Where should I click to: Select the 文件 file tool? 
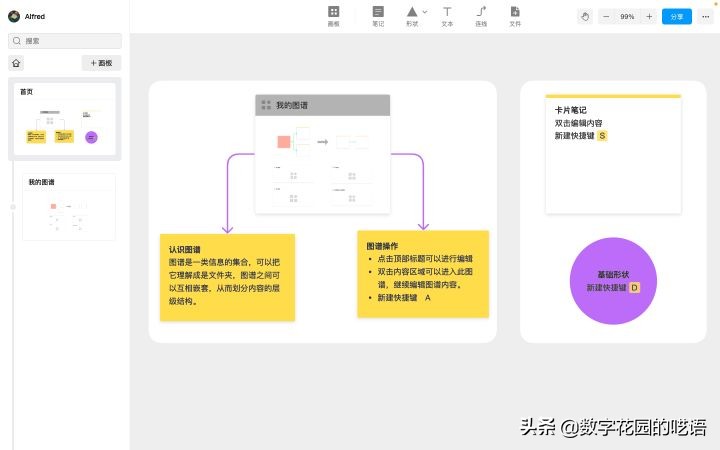[515, 16]
